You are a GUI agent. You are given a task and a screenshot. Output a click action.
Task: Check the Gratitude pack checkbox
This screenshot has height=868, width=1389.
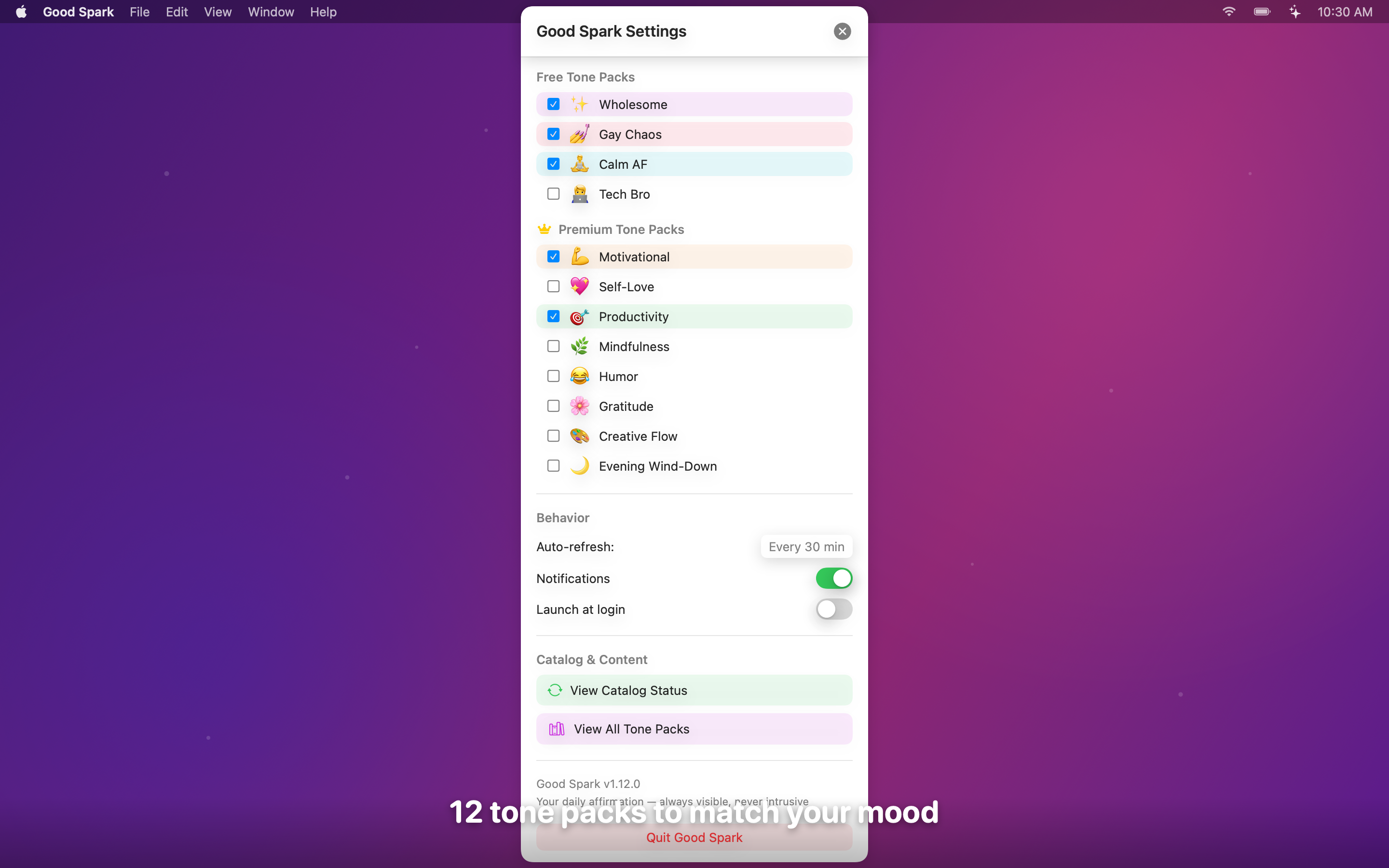click(x=553, y=406)
